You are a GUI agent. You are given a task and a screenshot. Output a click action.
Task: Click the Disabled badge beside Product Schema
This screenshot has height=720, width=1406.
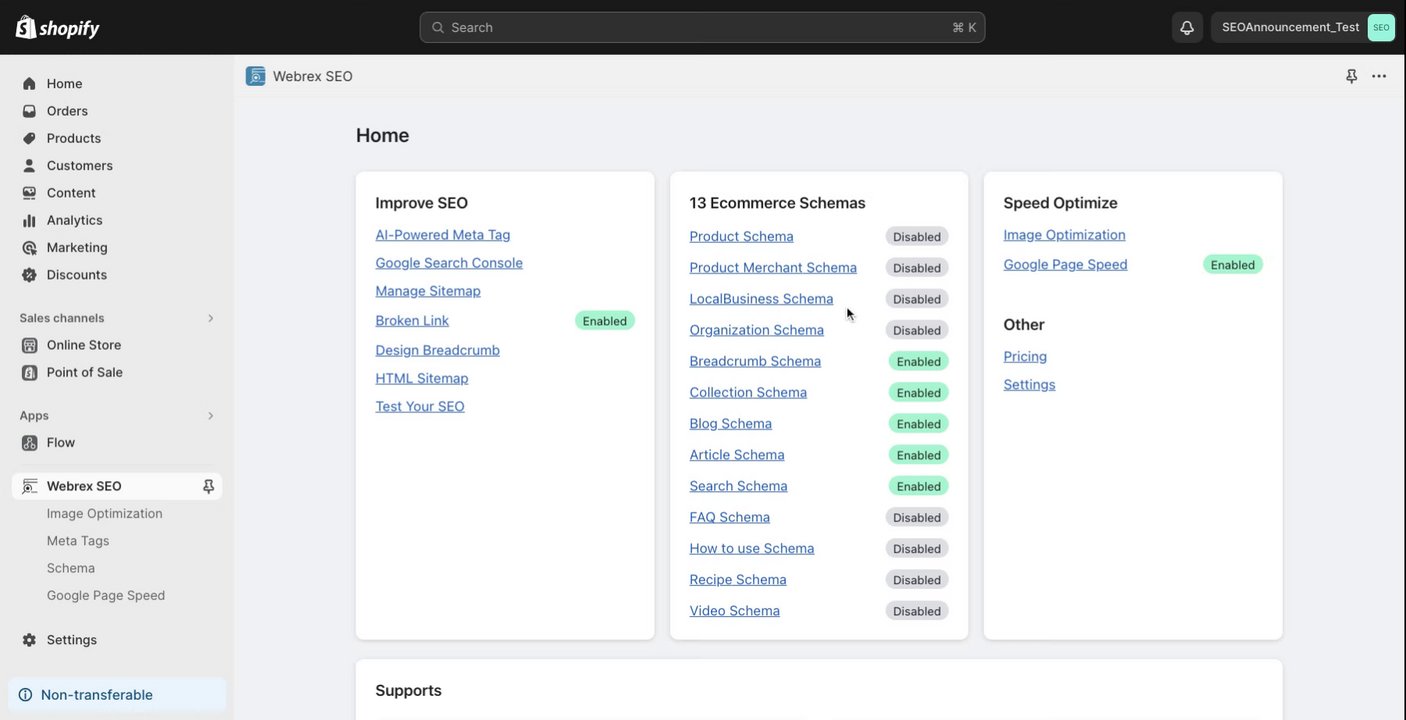(916, 237)
